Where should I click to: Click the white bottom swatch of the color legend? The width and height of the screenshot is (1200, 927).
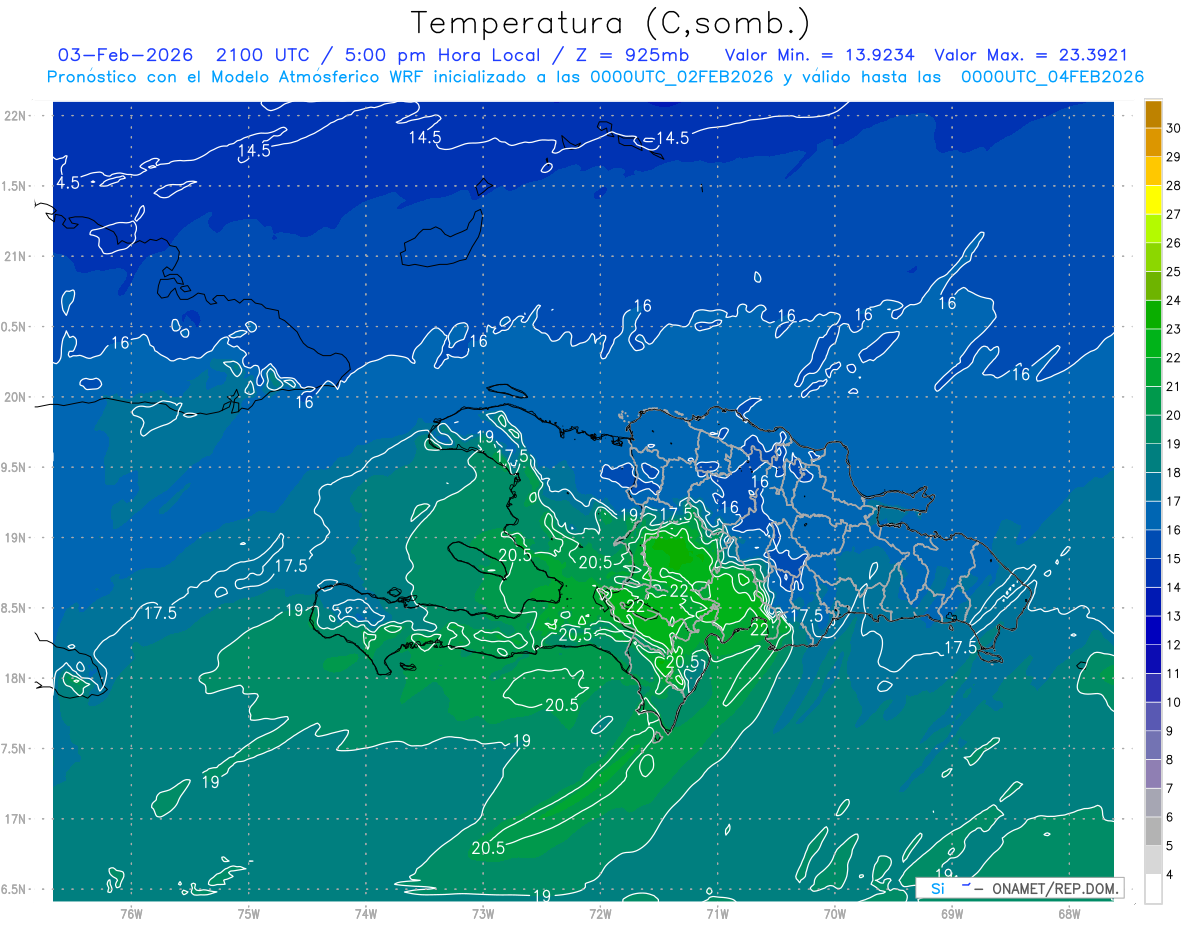point(1153,889)
